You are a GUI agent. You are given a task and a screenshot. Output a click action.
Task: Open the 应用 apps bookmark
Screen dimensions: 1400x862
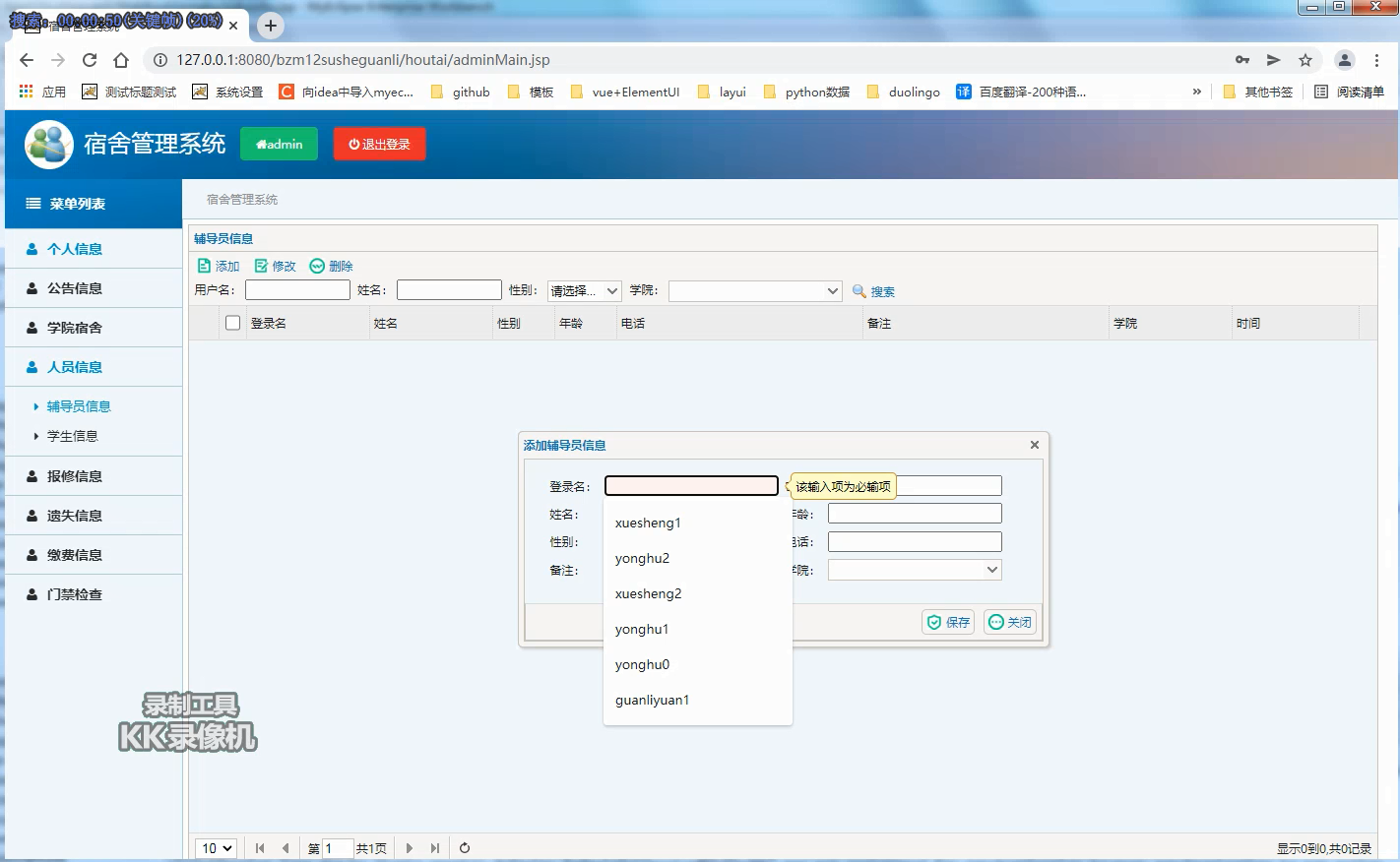(42, 92)
